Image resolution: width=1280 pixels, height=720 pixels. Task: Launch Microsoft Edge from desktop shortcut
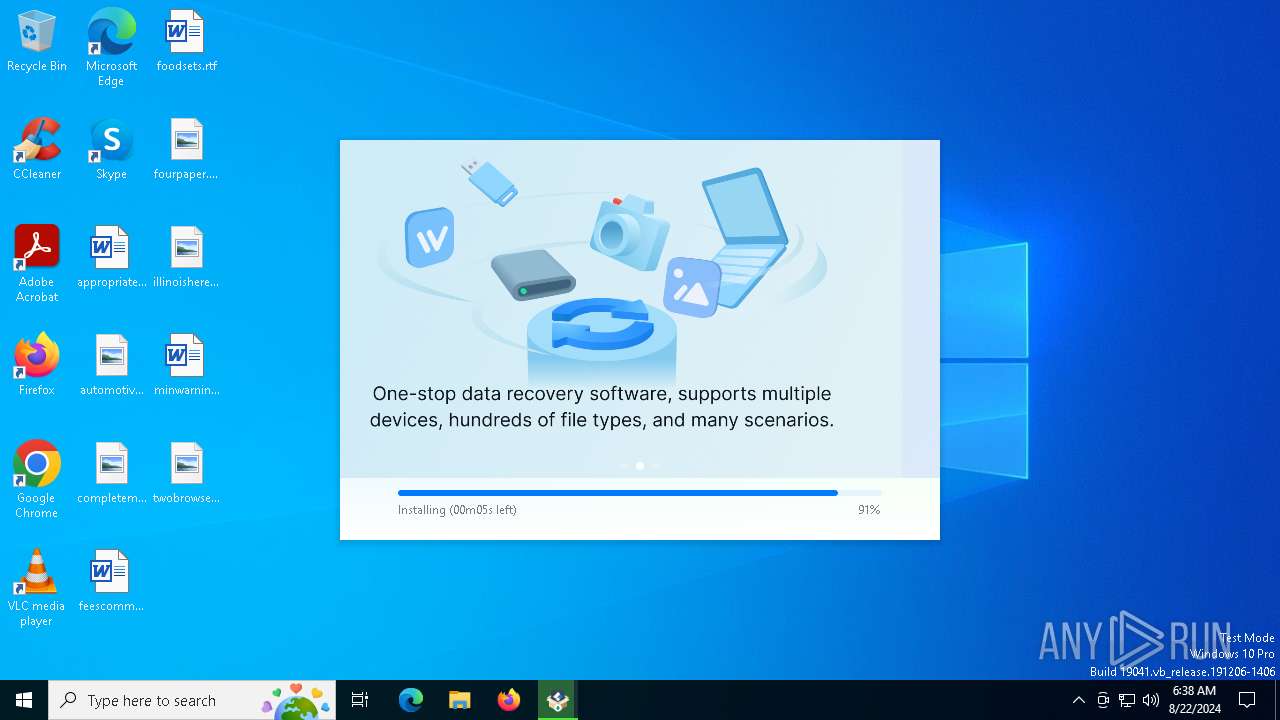[111, 48]
